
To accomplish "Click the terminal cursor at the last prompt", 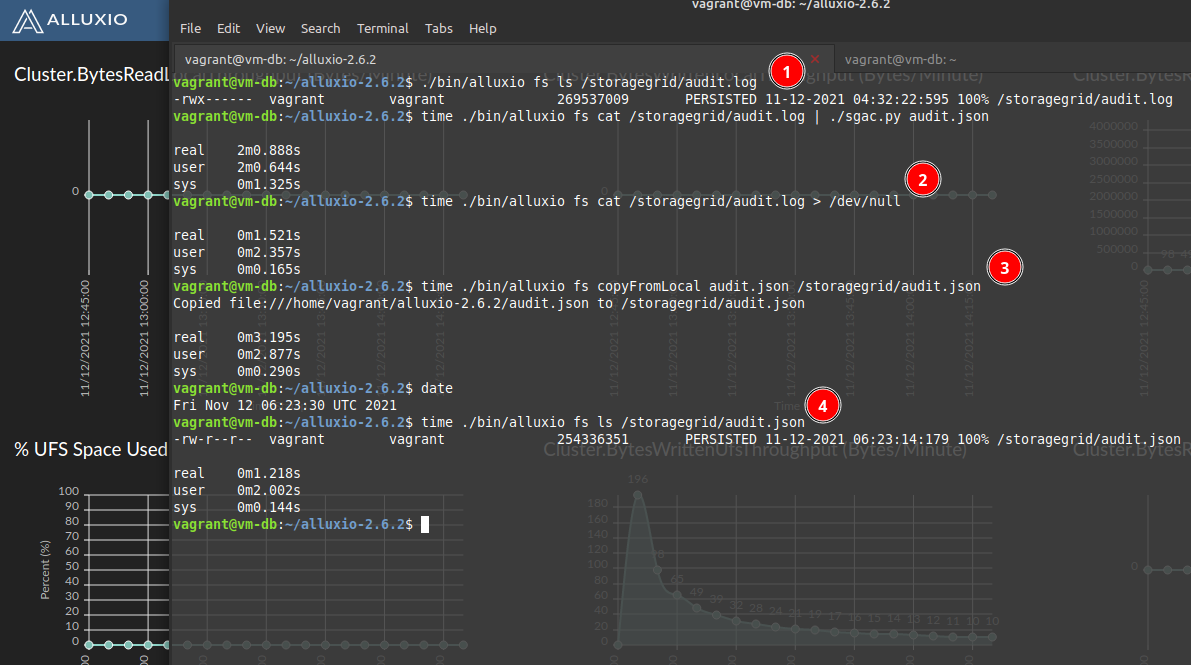I will 425,524.
